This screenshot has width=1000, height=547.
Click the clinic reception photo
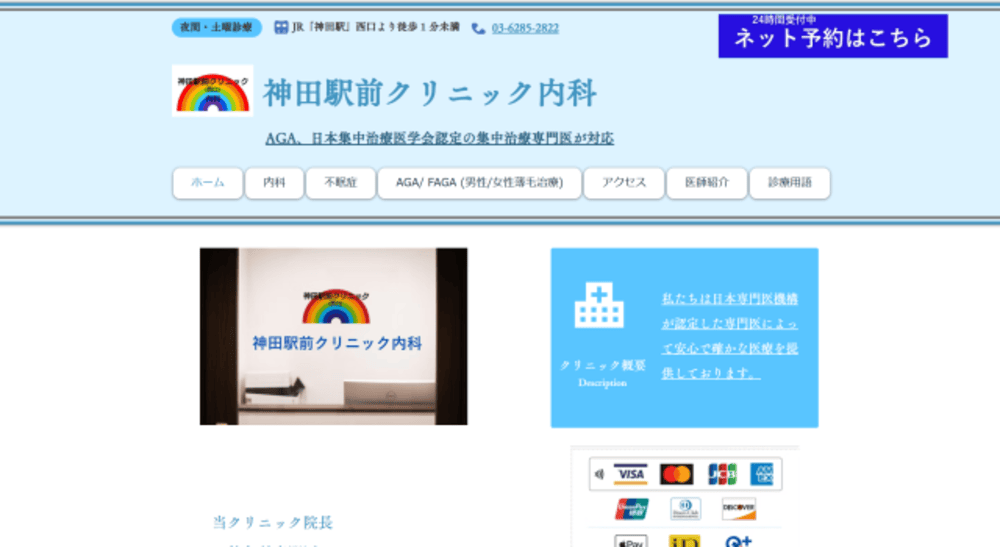click(x=333, y=336)
